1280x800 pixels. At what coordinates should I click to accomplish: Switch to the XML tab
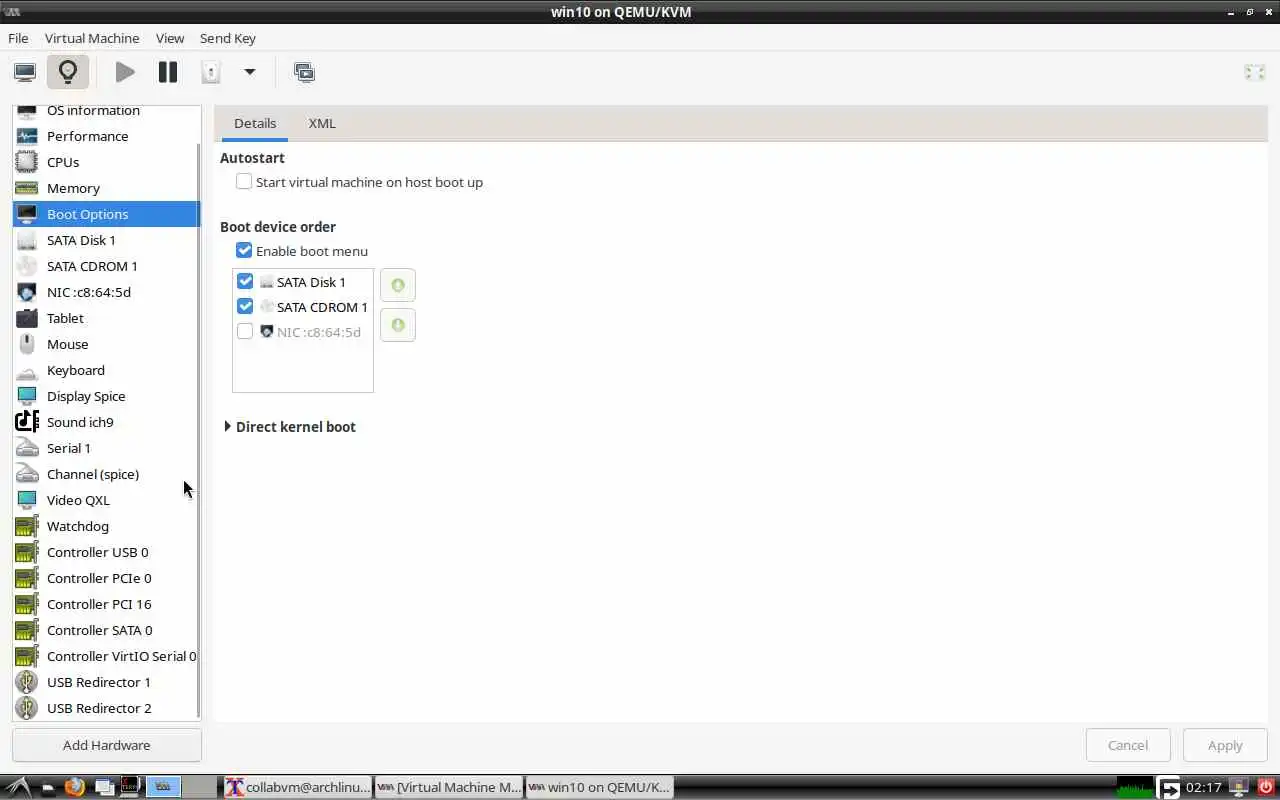tap(322, 123)
